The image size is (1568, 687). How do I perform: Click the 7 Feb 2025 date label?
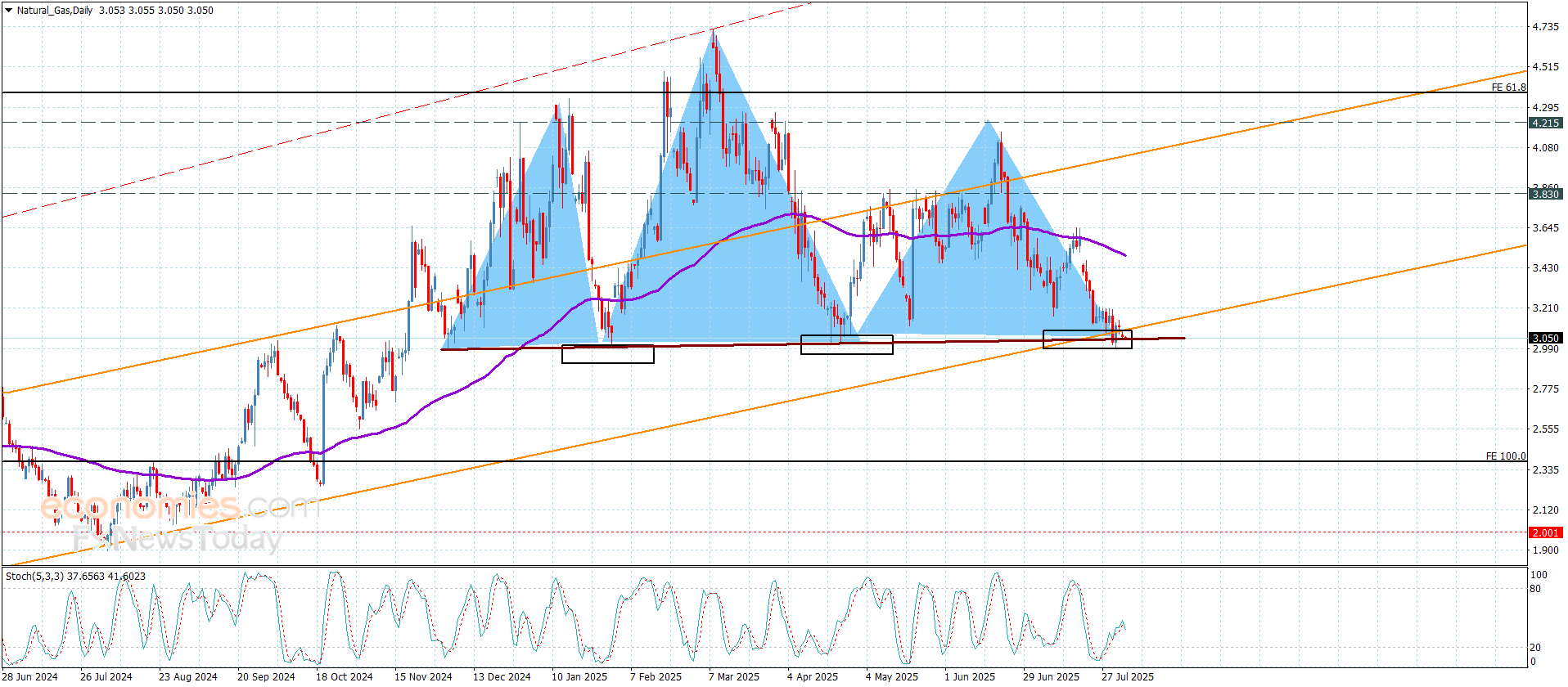(x=656, y=676)
